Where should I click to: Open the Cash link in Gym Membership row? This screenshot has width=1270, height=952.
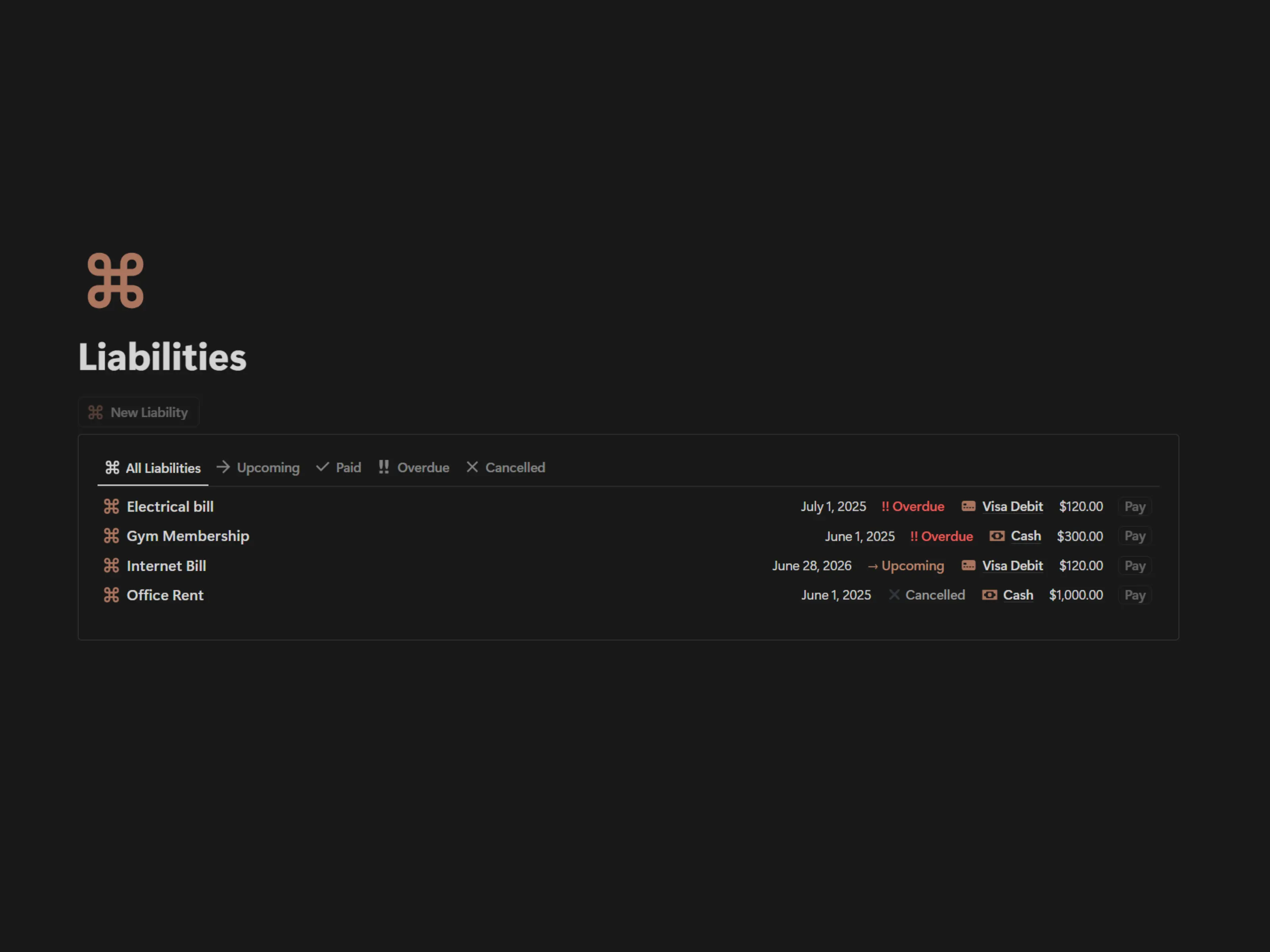point(1026,535)
